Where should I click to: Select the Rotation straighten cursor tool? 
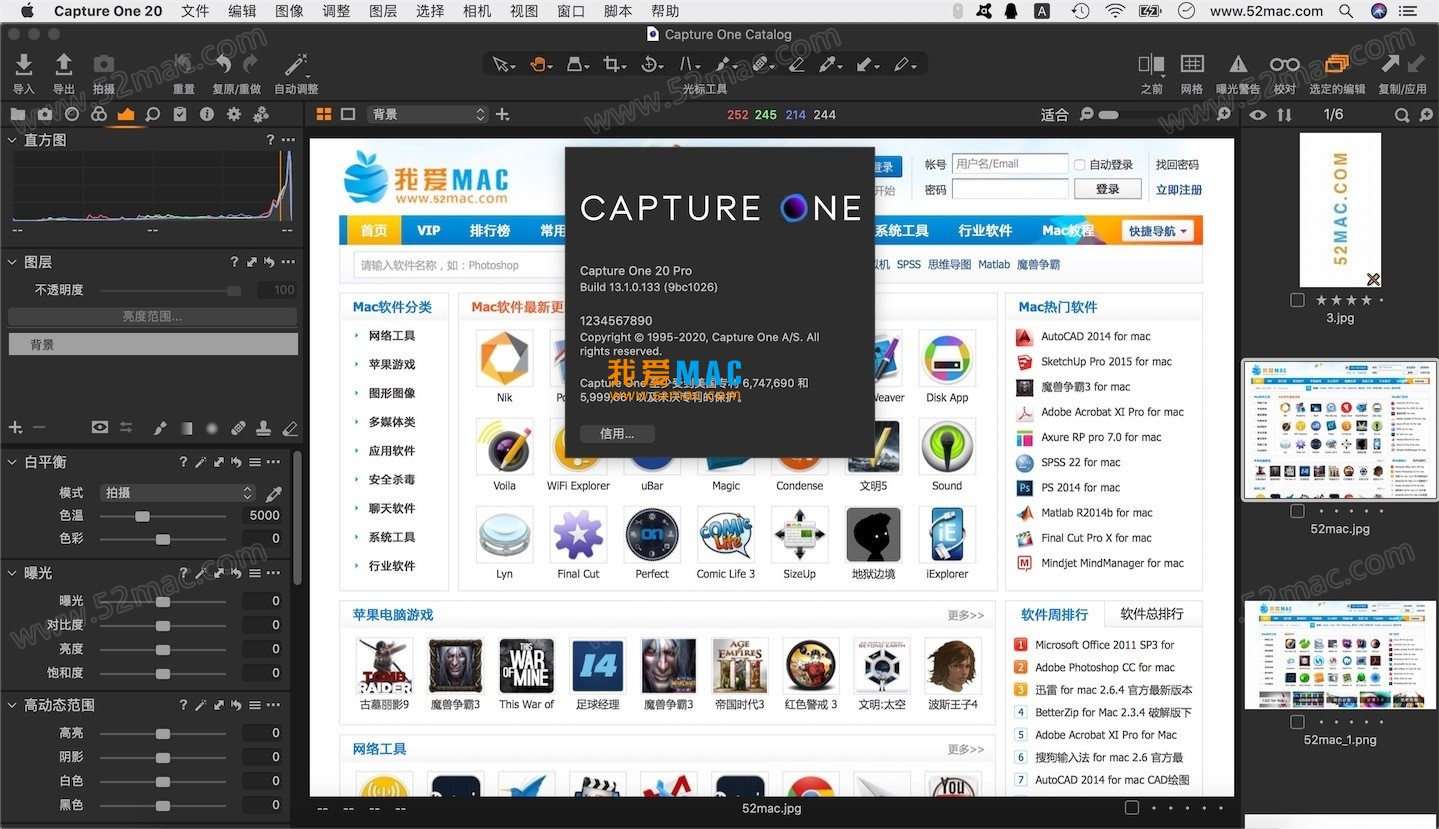pos(650,64)
